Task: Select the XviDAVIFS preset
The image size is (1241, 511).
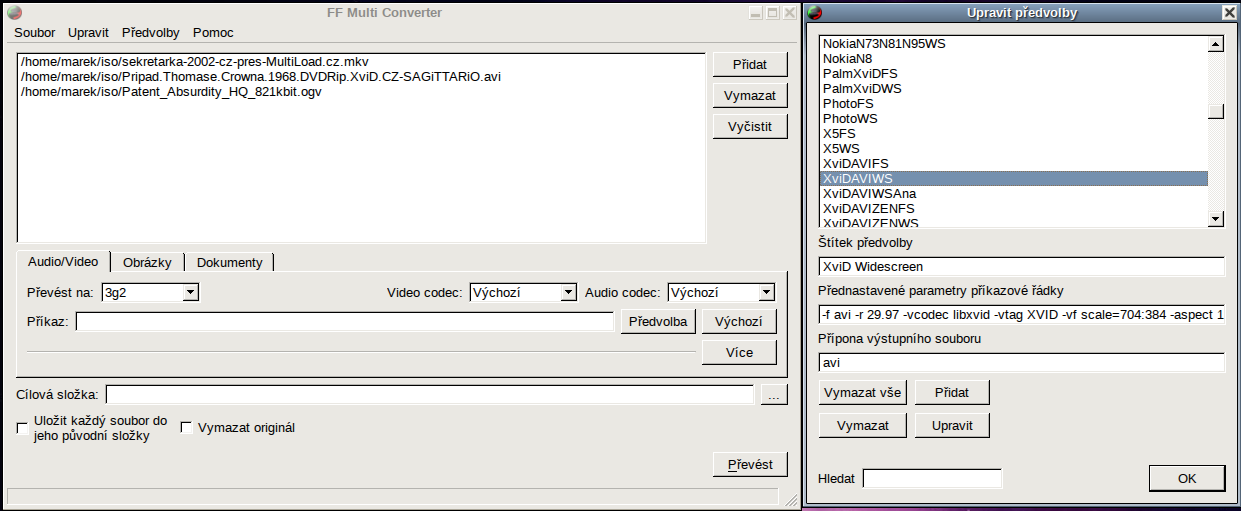Action: [x=1013, y=164]
